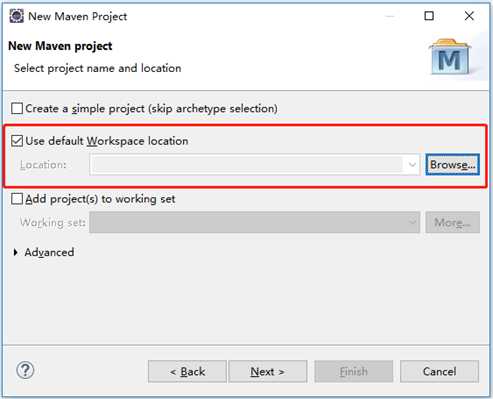Close the New Maven Project dialog

[469, 16]
